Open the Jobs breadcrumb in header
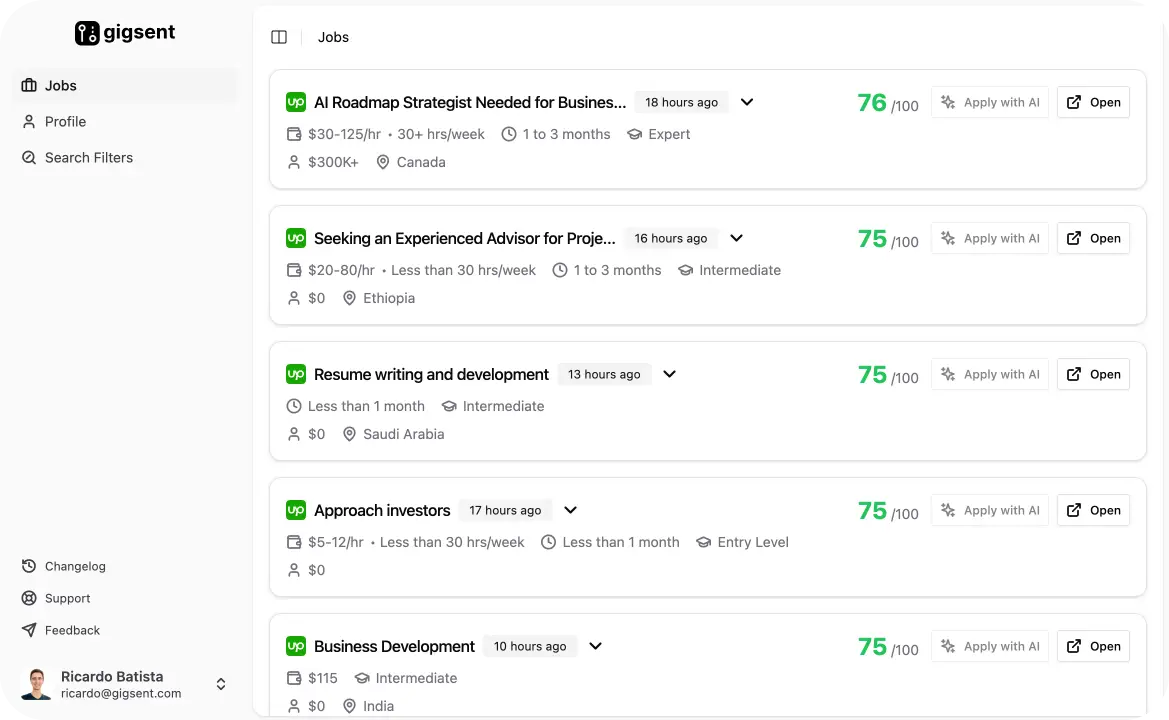1169x720 pixels. coord(333,37)
